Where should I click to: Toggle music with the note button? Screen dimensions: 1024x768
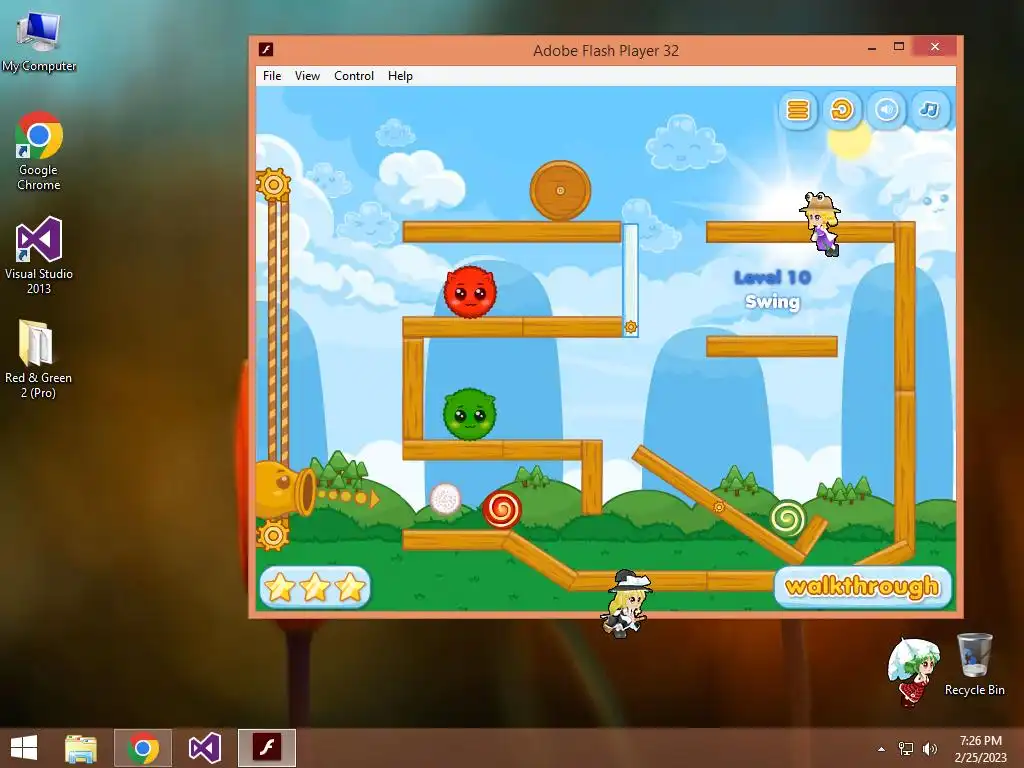[929, 110]
